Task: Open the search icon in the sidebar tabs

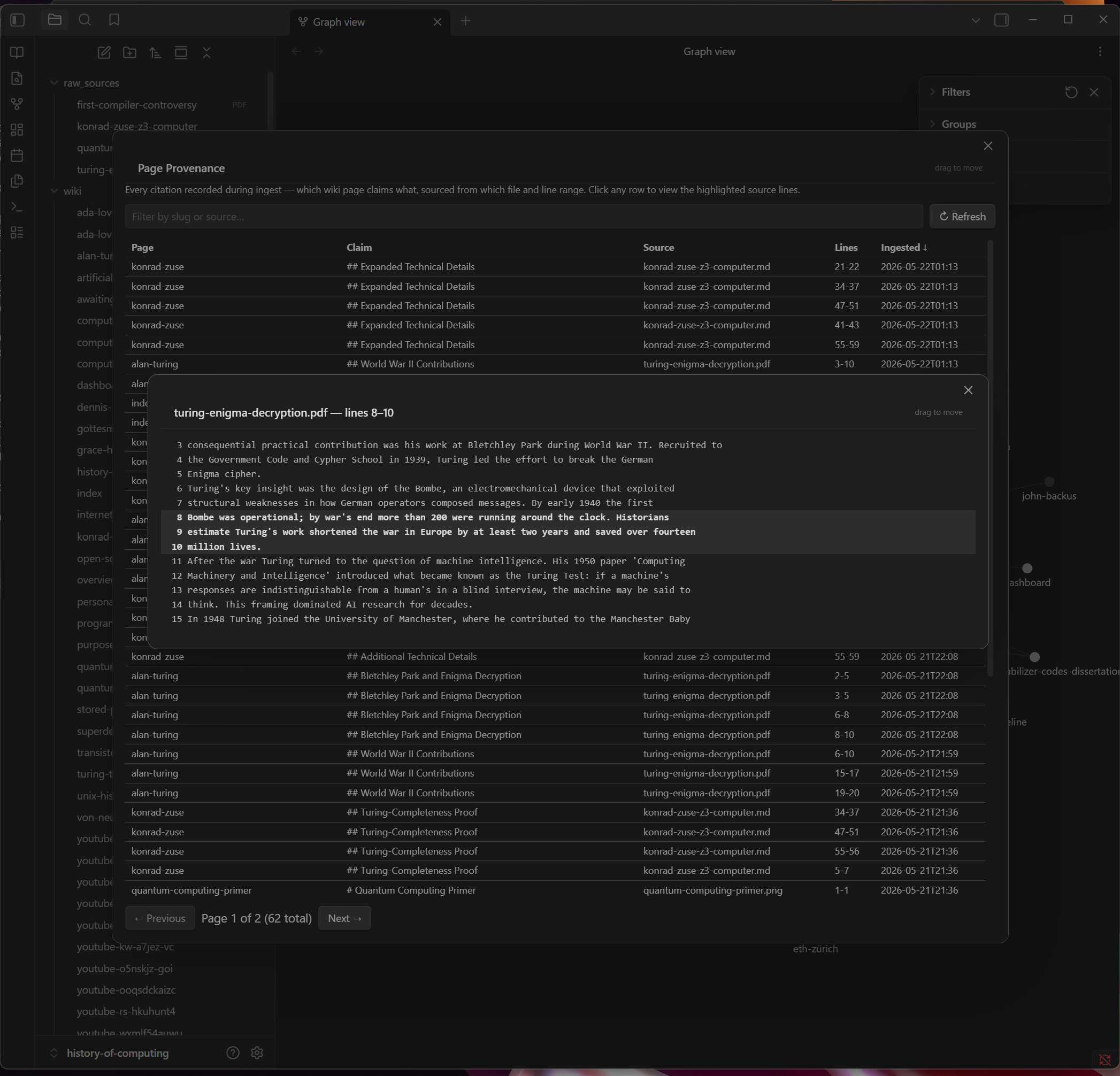Action: (x=85, y=20)
